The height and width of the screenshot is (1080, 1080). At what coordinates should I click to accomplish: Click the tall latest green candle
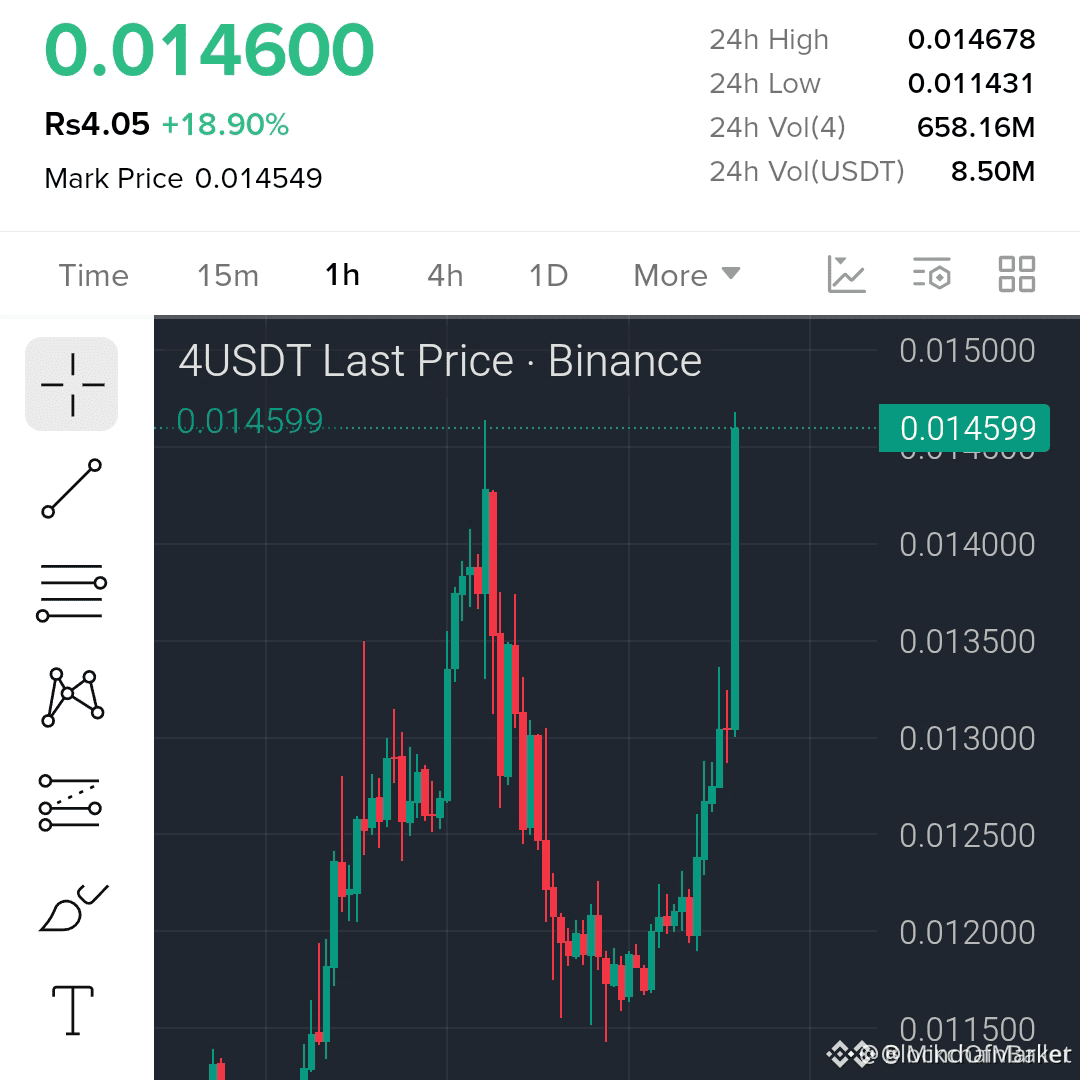point(735,579)
